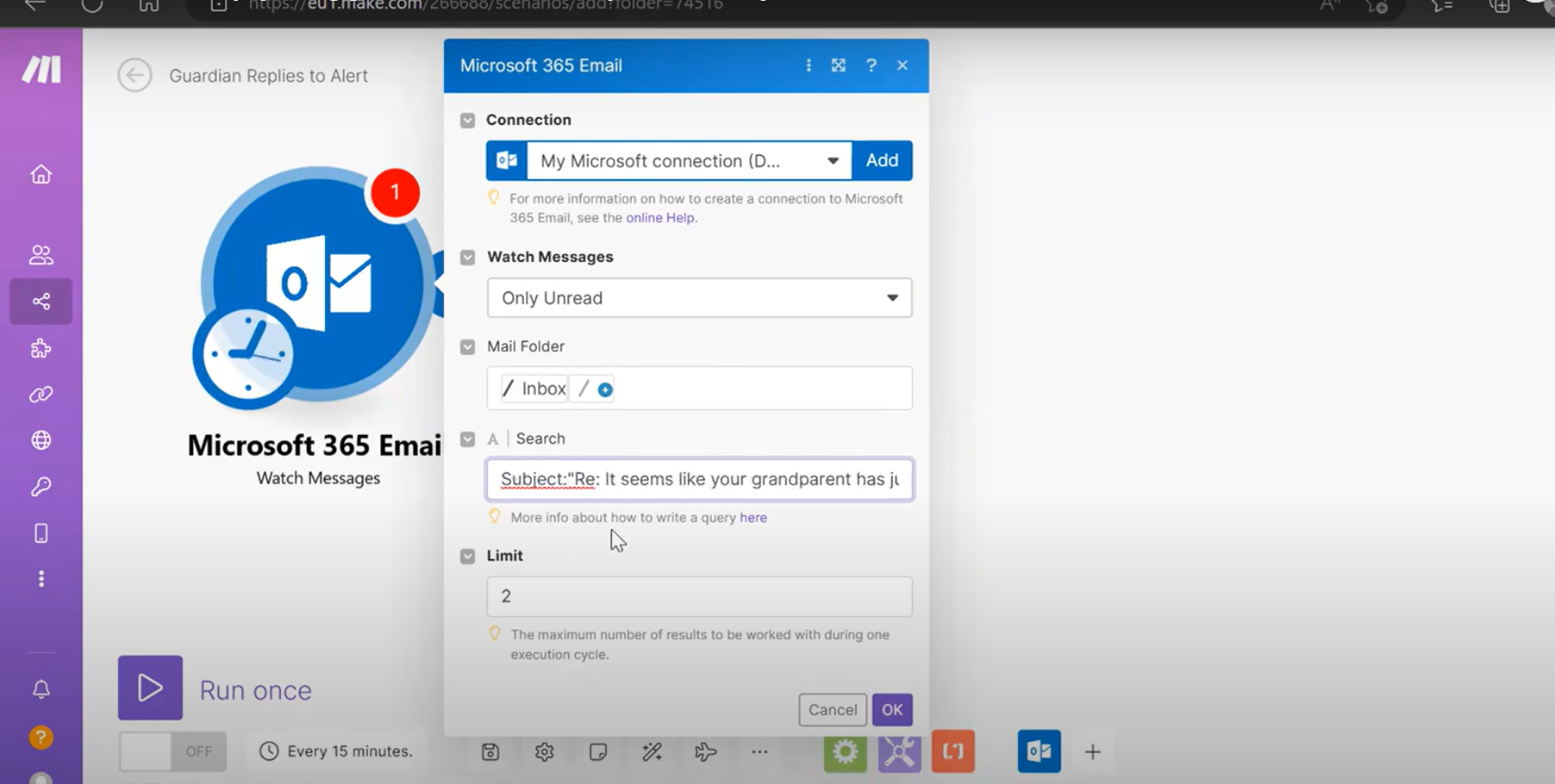
Task: Open the 'Every 15 minutes' schedule setting
Action: (337, 751)
